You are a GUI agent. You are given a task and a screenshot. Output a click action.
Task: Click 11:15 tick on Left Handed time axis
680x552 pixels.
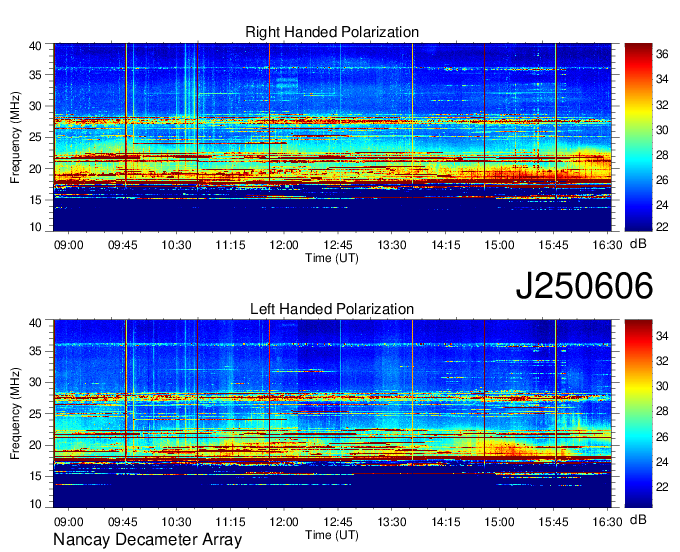pyautogui.click(x=230, y=522)
